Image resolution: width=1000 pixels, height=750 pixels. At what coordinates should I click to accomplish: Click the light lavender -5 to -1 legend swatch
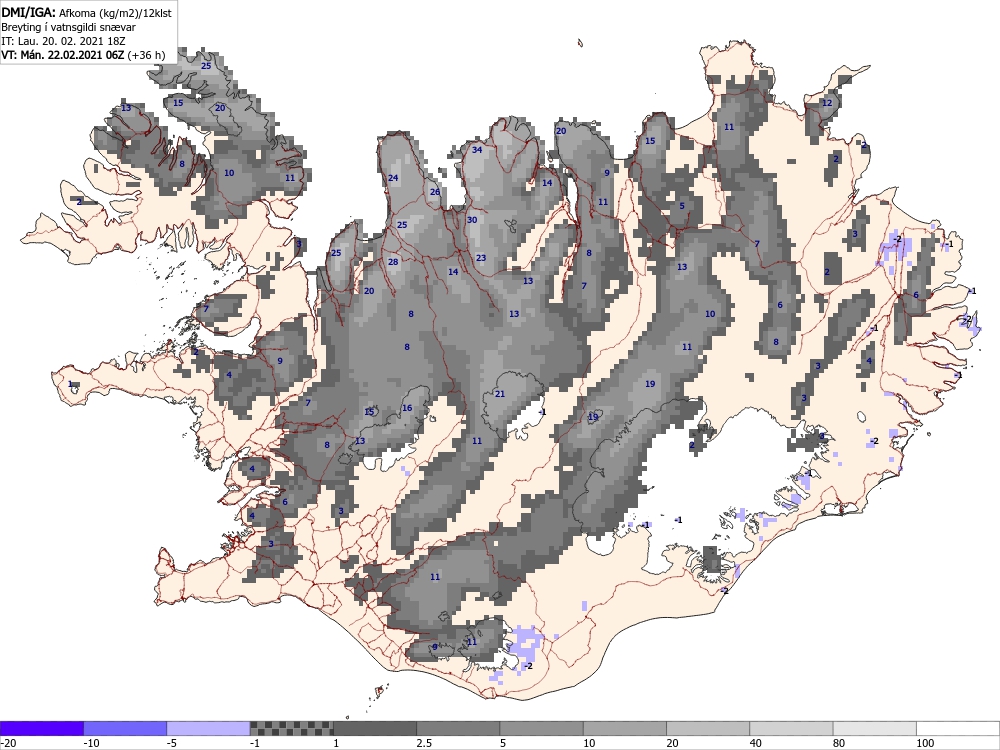pyautogui.click(x=209, y=728)
